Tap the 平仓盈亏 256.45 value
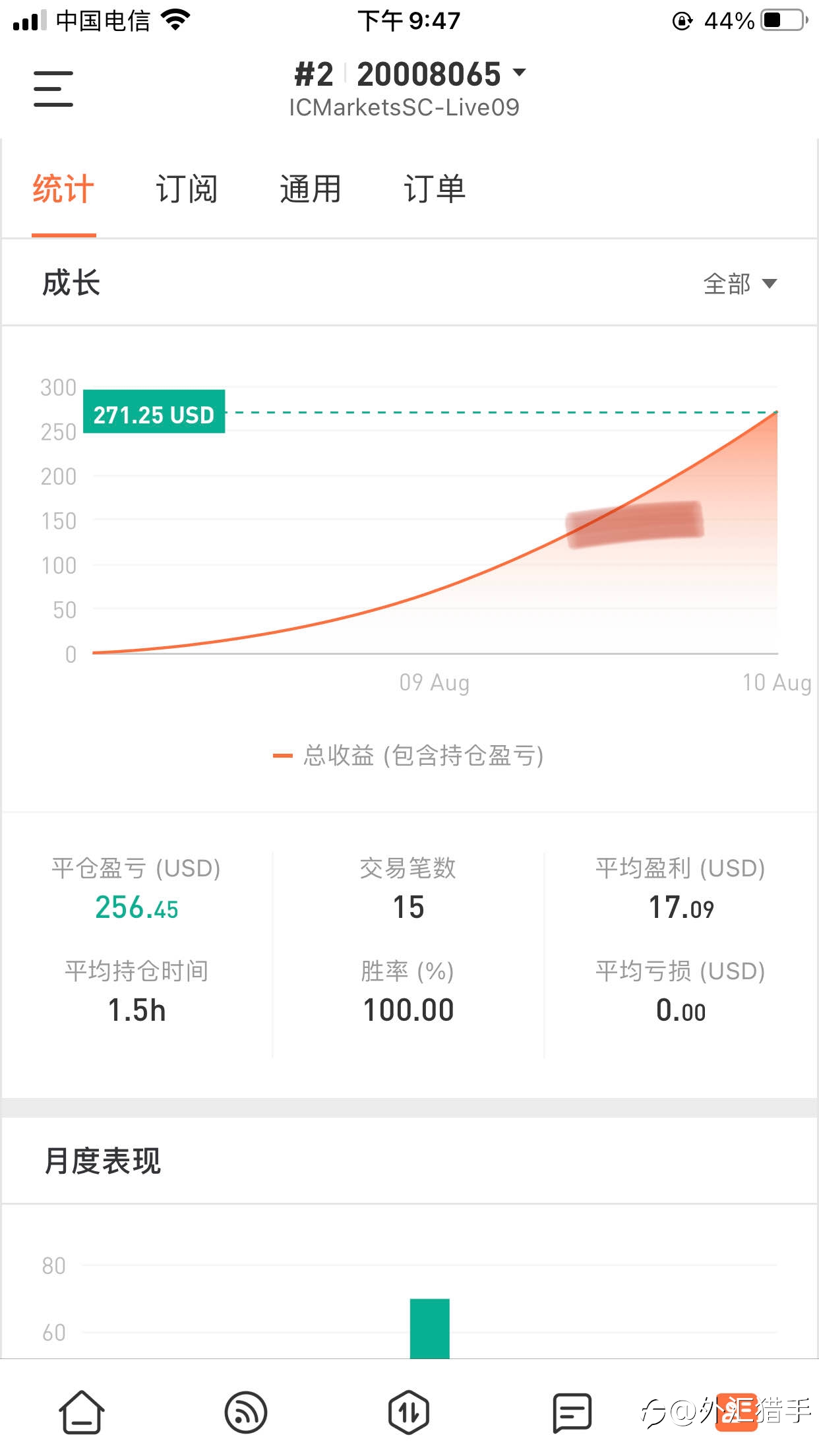This screenshot has width=819, height=1456. click(x=136, y=907)
